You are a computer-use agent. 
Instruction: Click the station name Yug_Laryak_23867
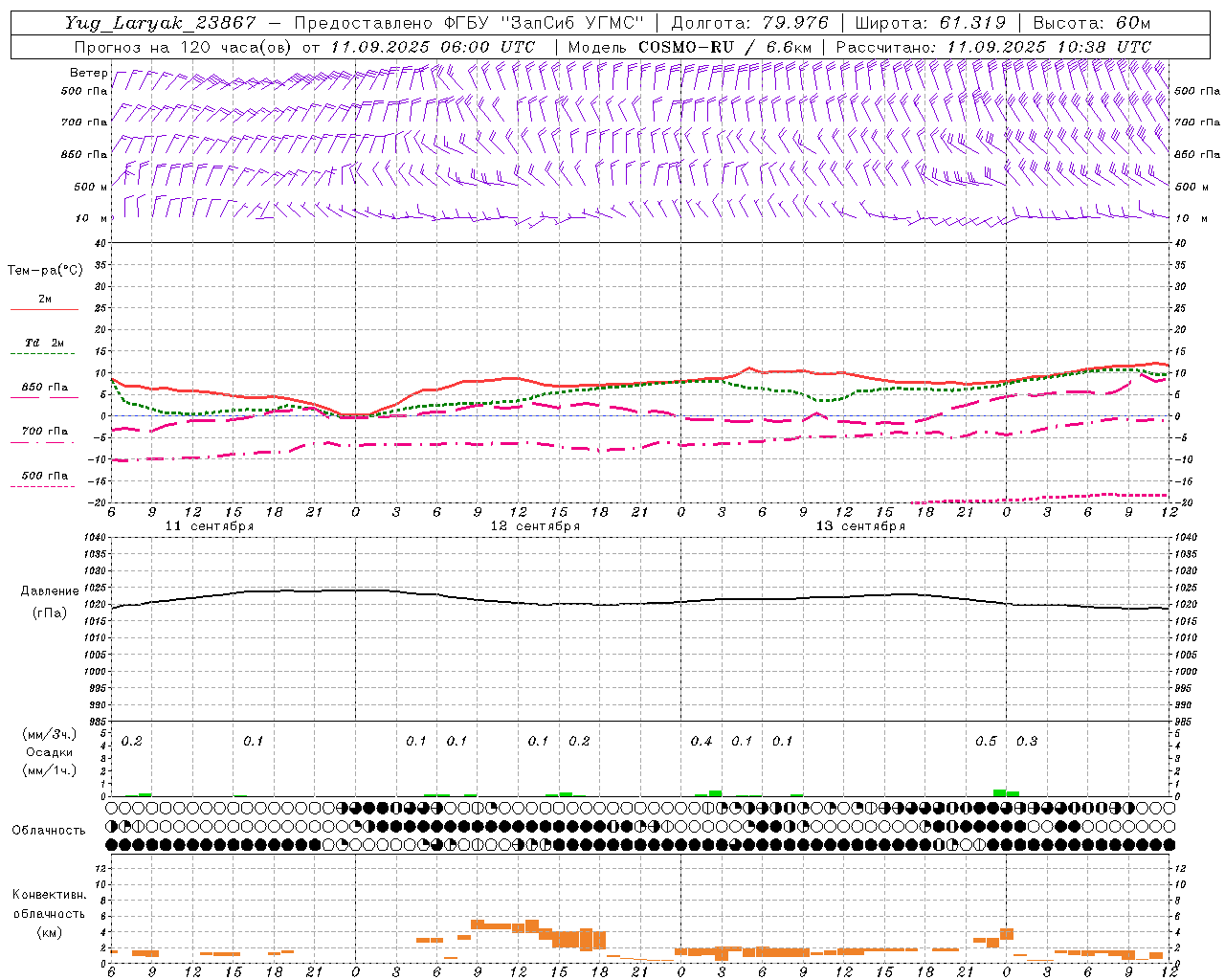(x=161, y=23)
